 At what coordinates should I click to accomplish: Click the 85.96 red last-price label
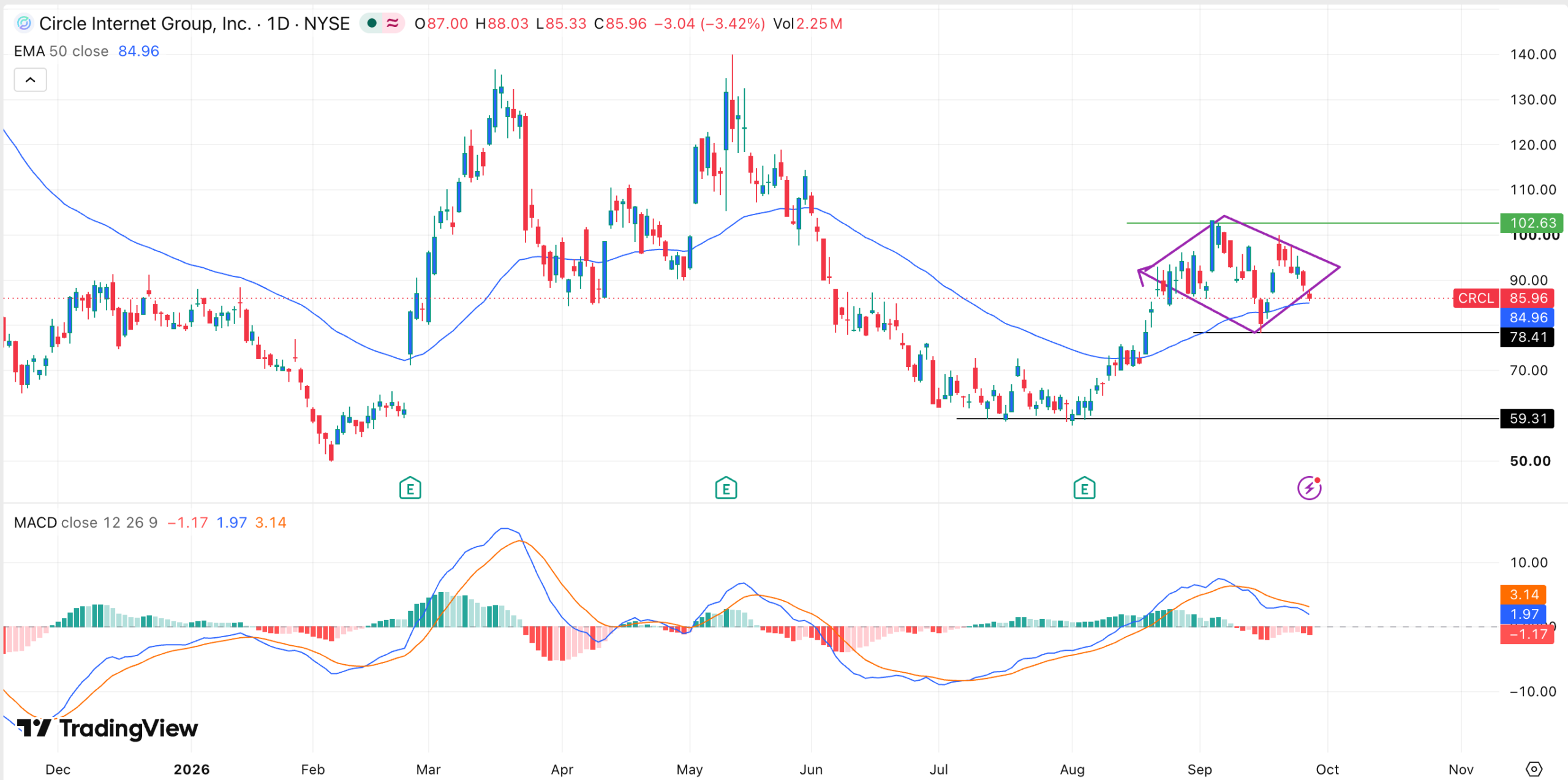click(x=1527, y=298)
